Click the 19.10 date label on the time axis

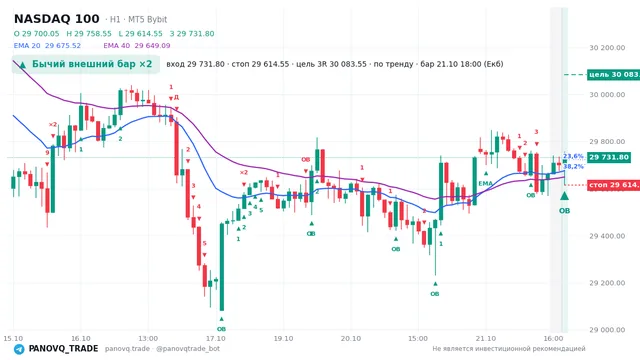click(283, 338)
